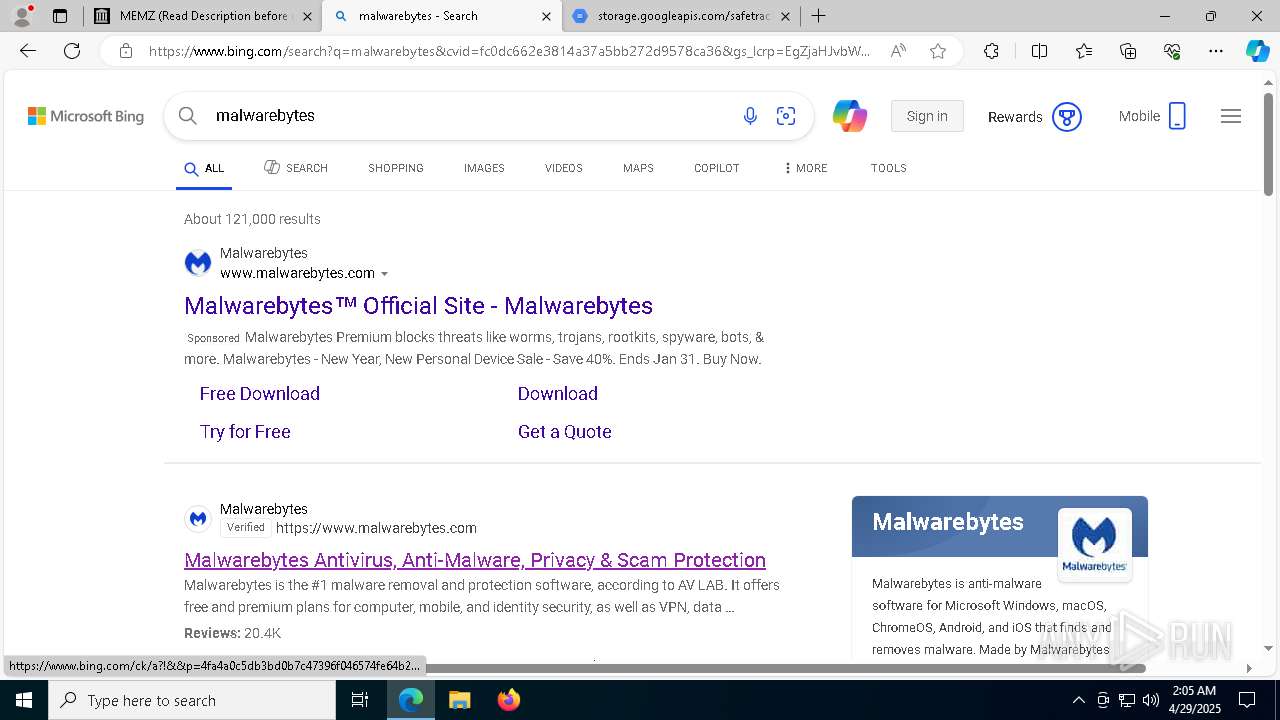Show hidden system tray icons

click(1078, 700)
